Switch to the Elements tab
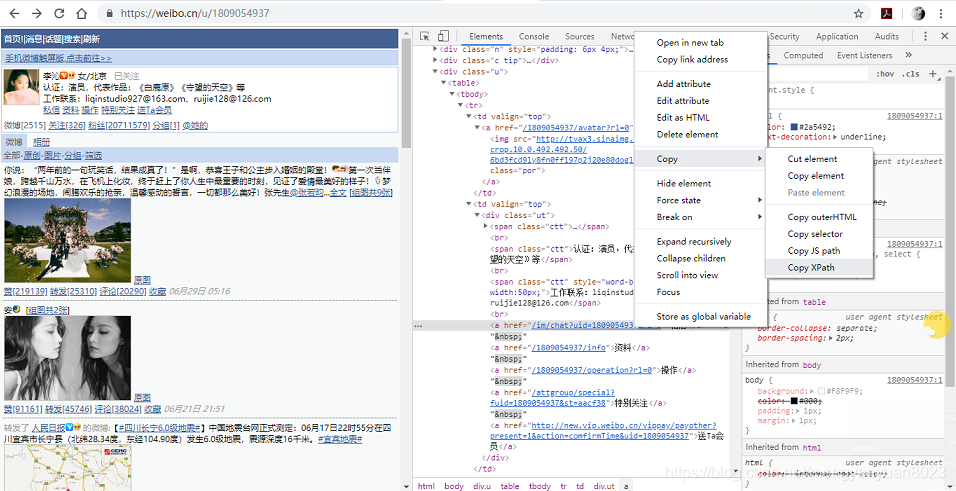Image resolution: width=956 pixels, height=491 pixels. click(486, 37)
